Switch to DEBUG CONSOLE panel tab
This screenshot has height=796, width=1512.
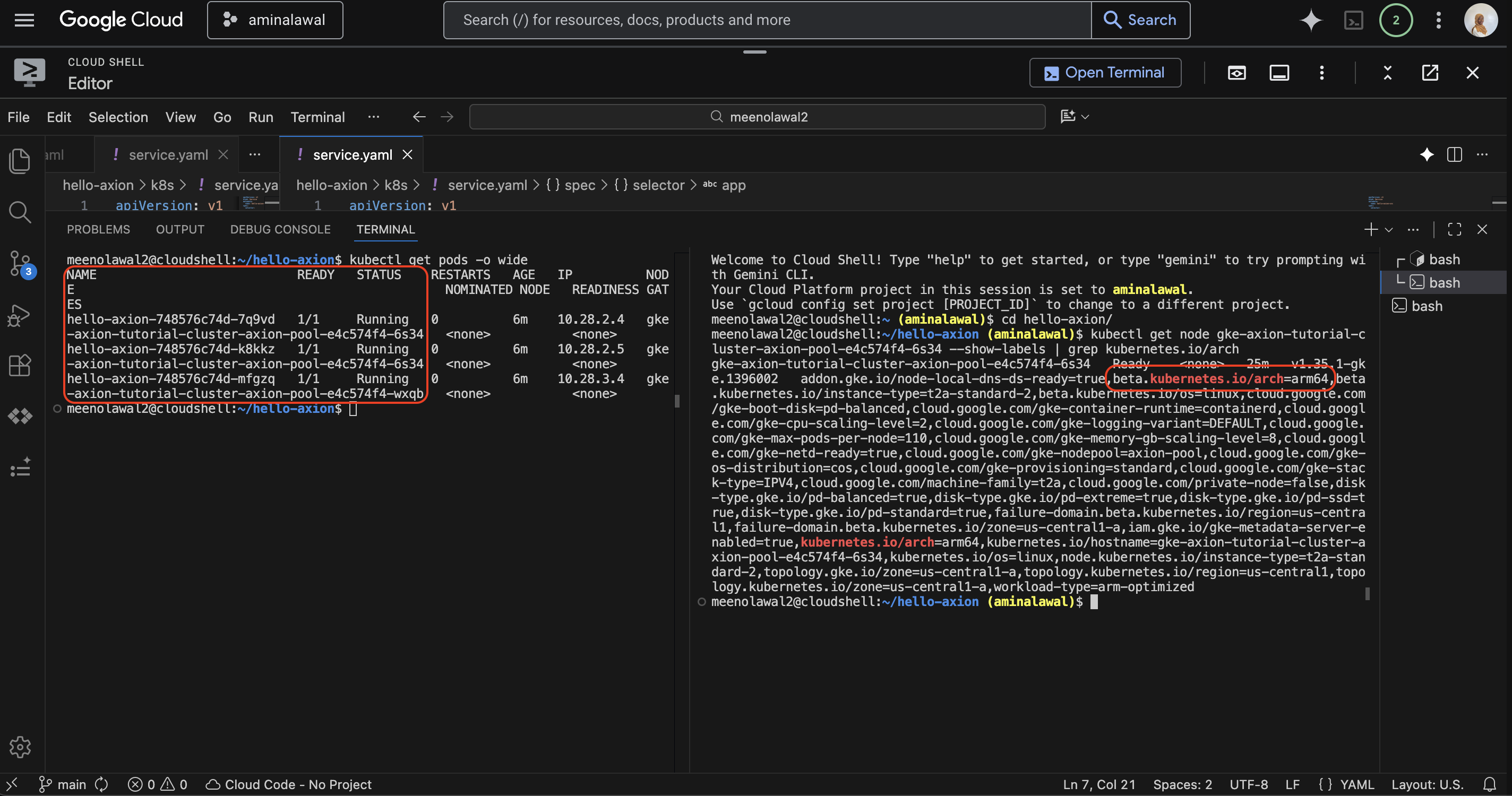280,229
